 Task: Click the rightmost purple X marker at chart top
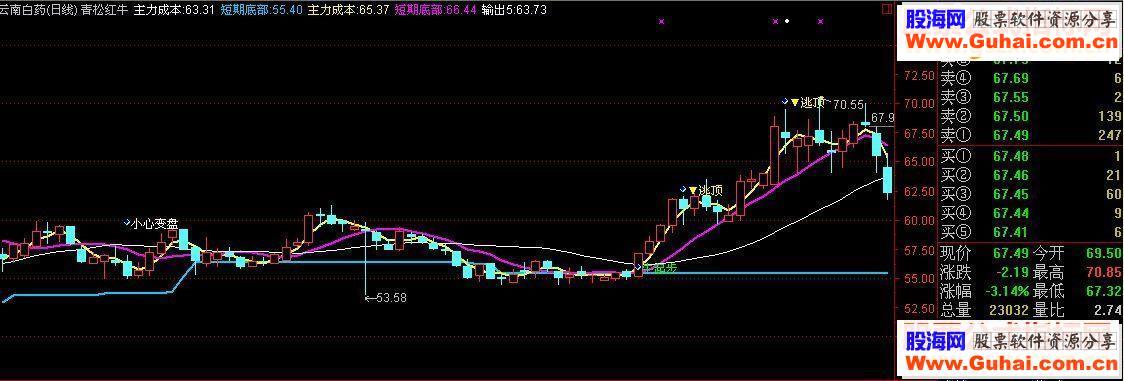[x=820, y=22]
